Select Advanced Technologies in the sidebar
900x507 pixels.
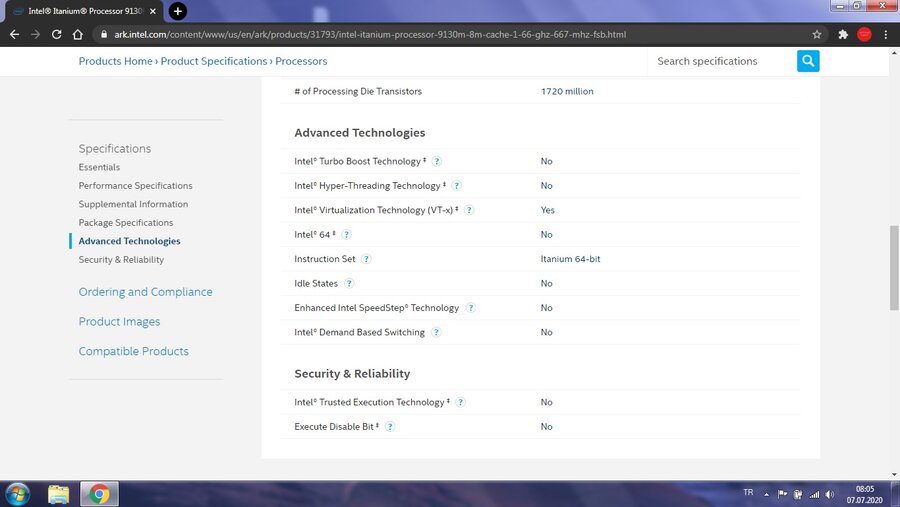pyautogui.click(x=129, y=241)
